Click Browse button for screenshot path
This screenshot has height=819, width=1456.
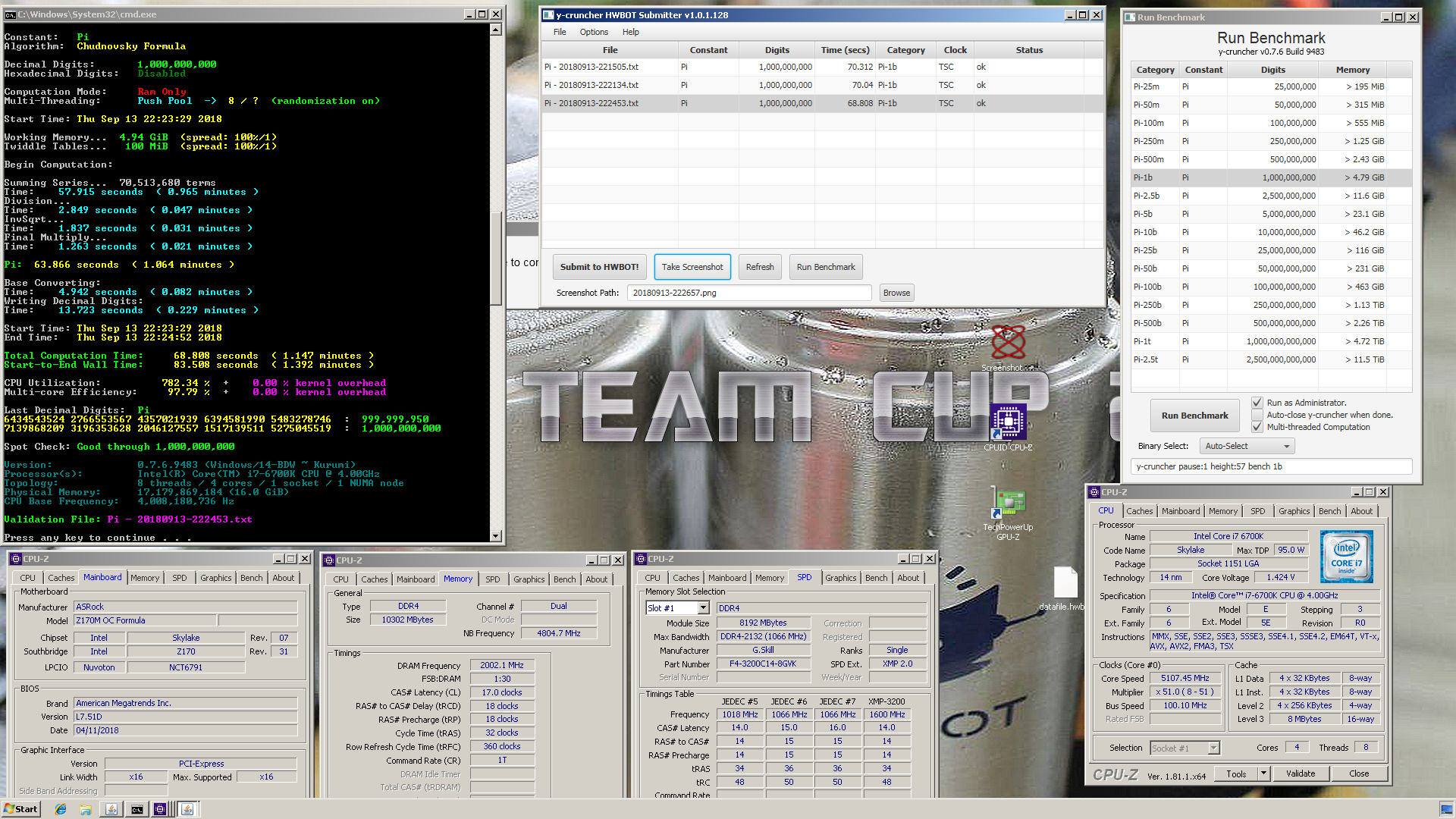[896, 293]
